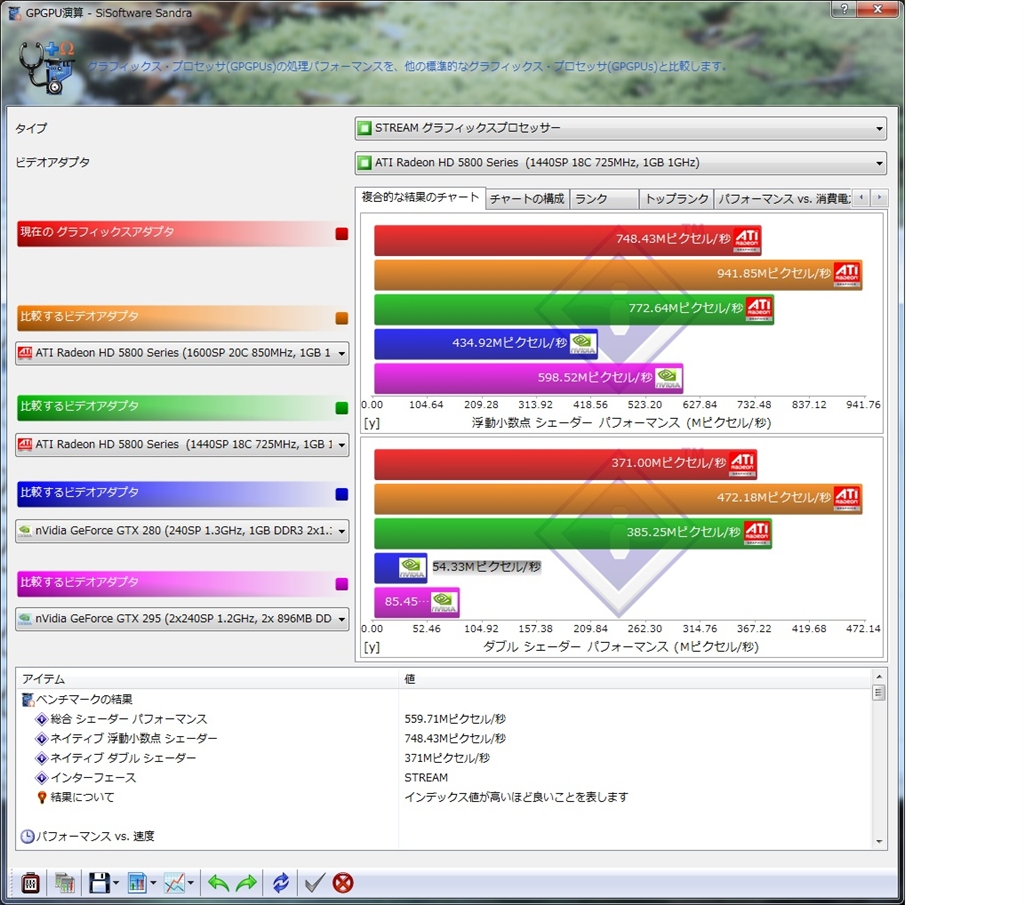The width and height of the screenshot is (1024, 905).
Task: Select the インターフェース row
Action: pyautogui.click(x=444, y=778)
